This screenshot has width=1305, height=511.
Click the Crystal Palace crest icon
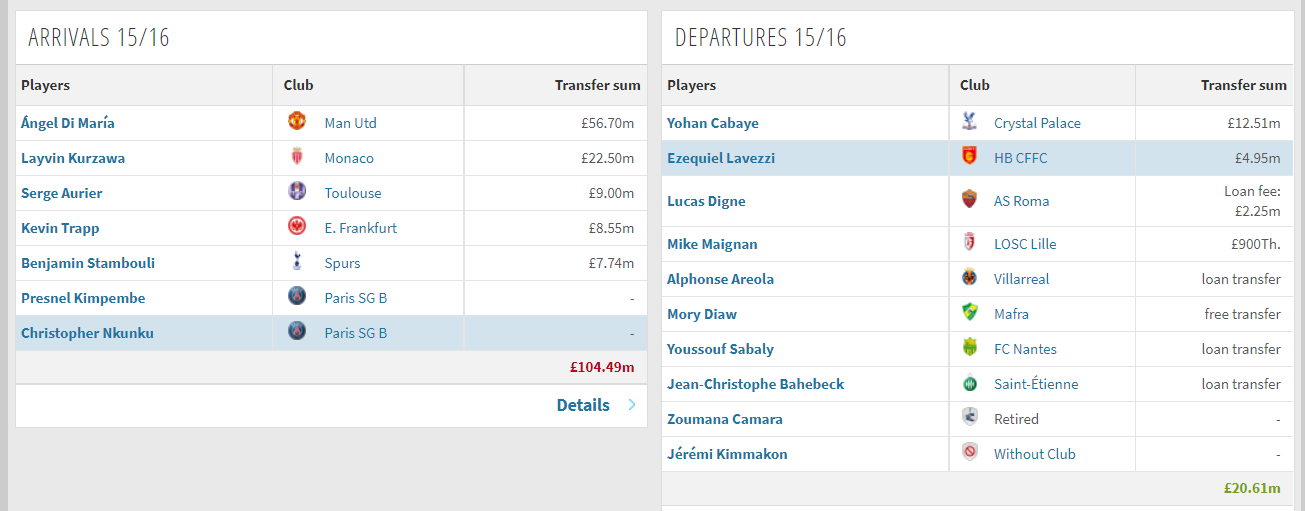tap(968, 122)
